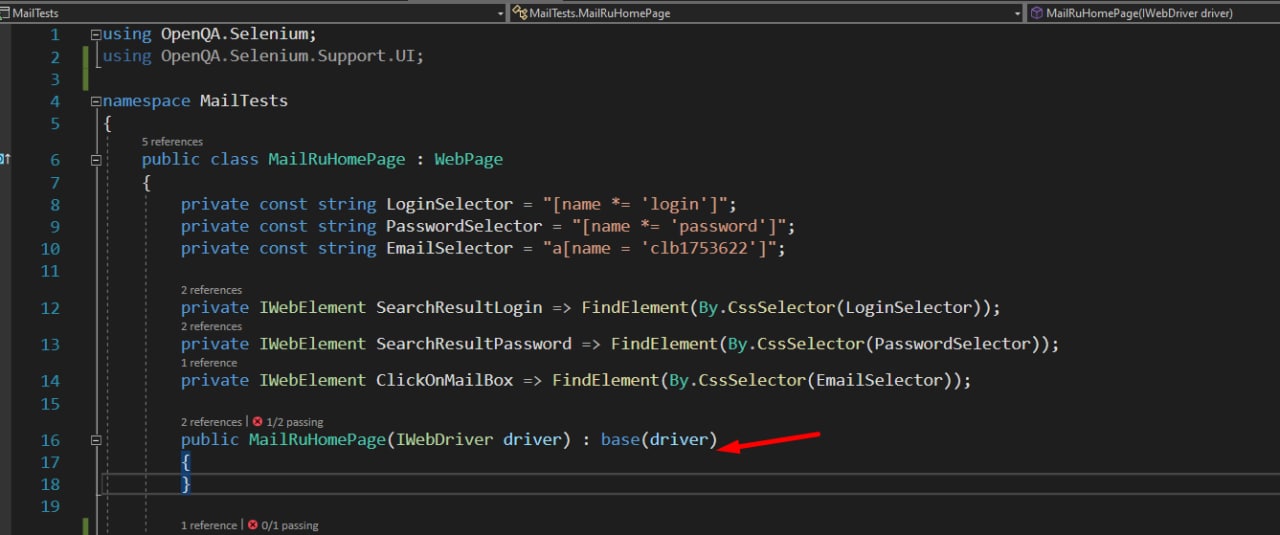Open the 5 references CodeLens link

172,142
